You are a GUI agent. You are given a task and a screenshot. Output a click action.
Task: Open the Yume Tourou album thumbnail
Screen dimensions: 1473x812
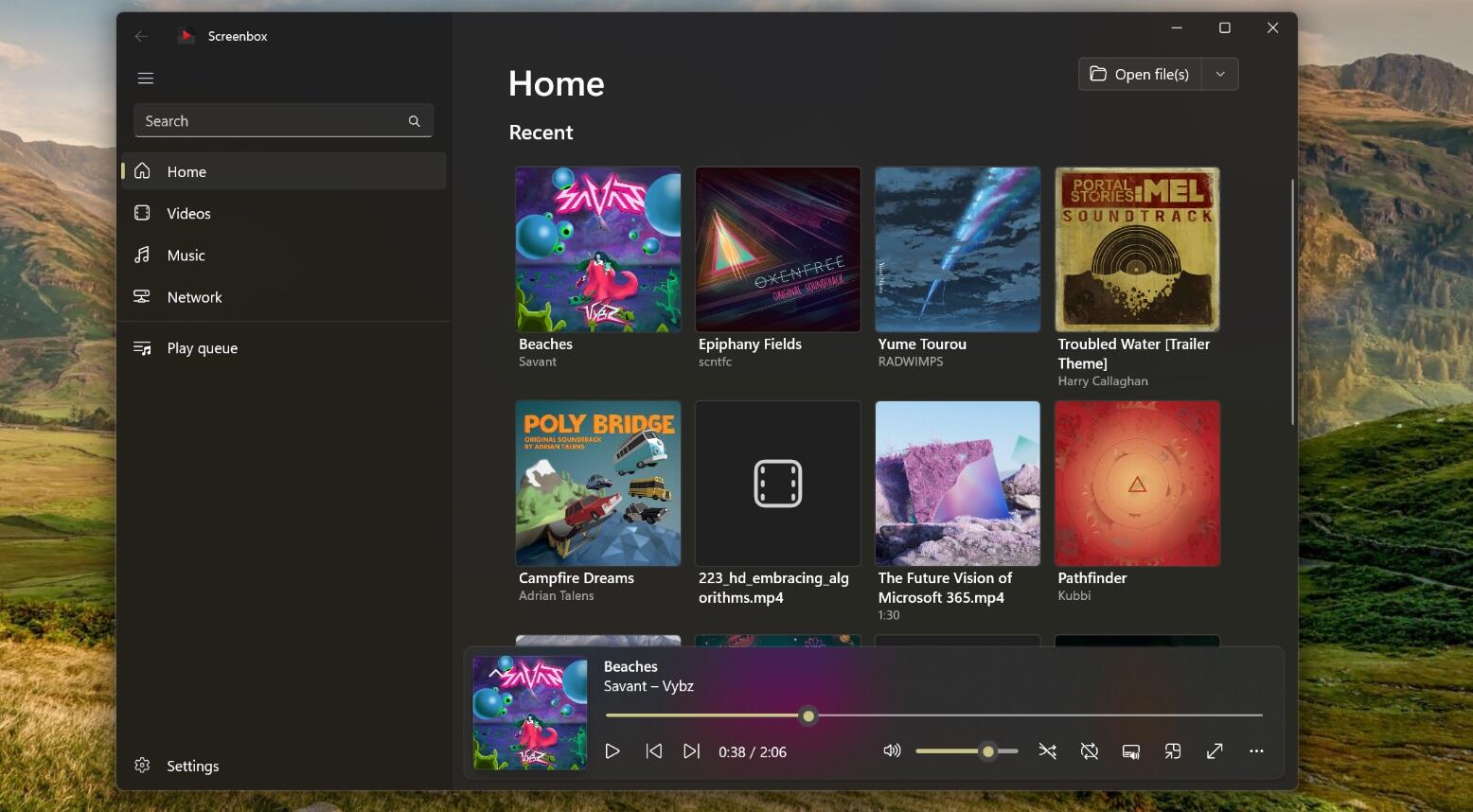tap(958, 250)
